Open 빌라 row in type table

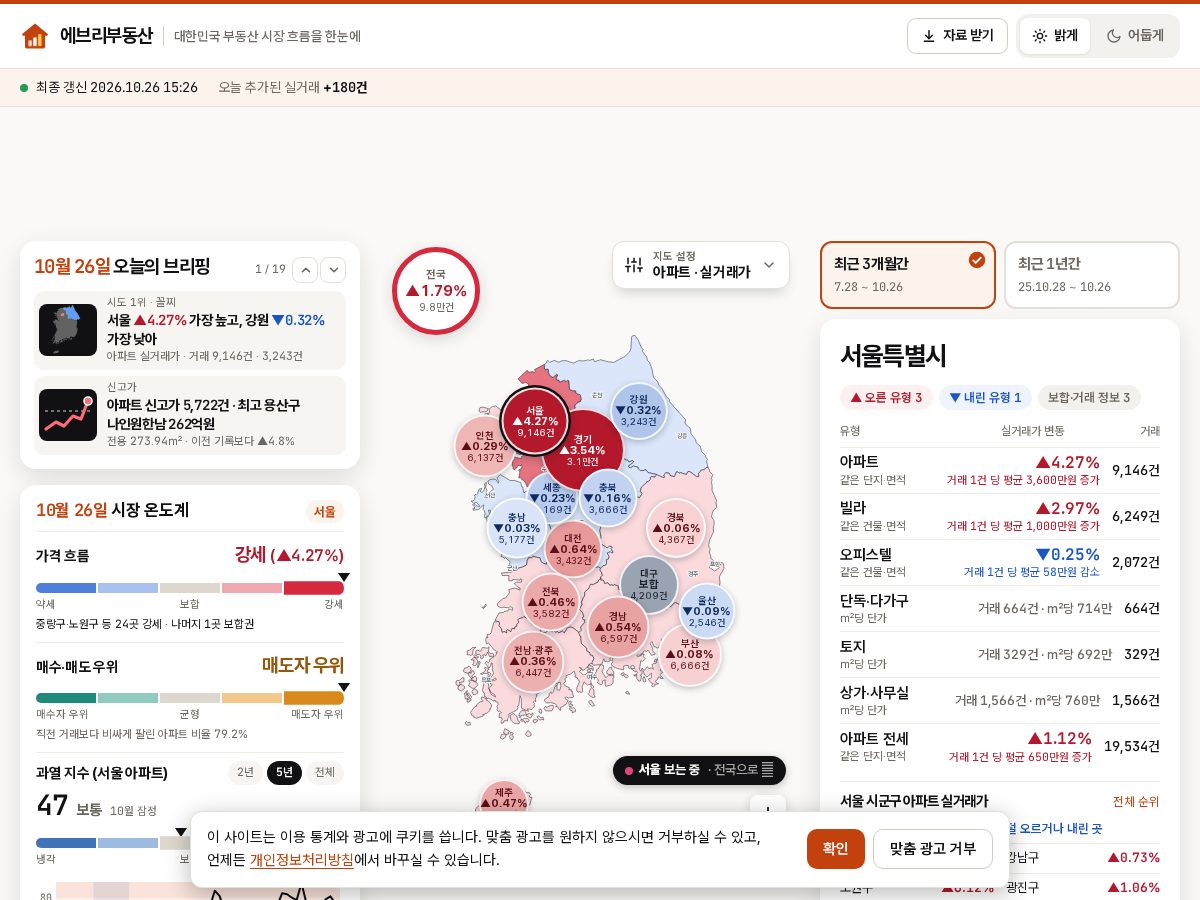click(1000, 516)
